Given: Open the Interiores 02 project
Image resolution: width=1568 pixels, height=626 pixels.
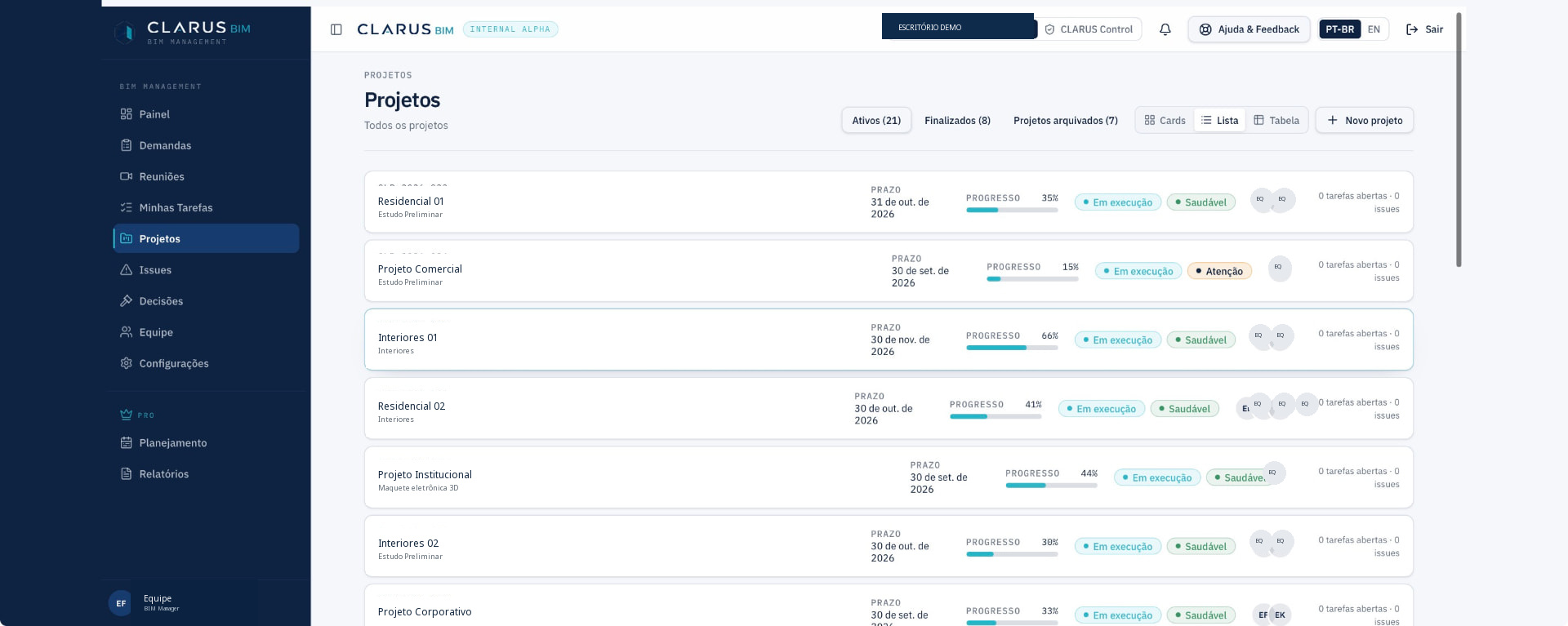Looking at the screenshot, I should pyautogui.click(x=889, y=546).
